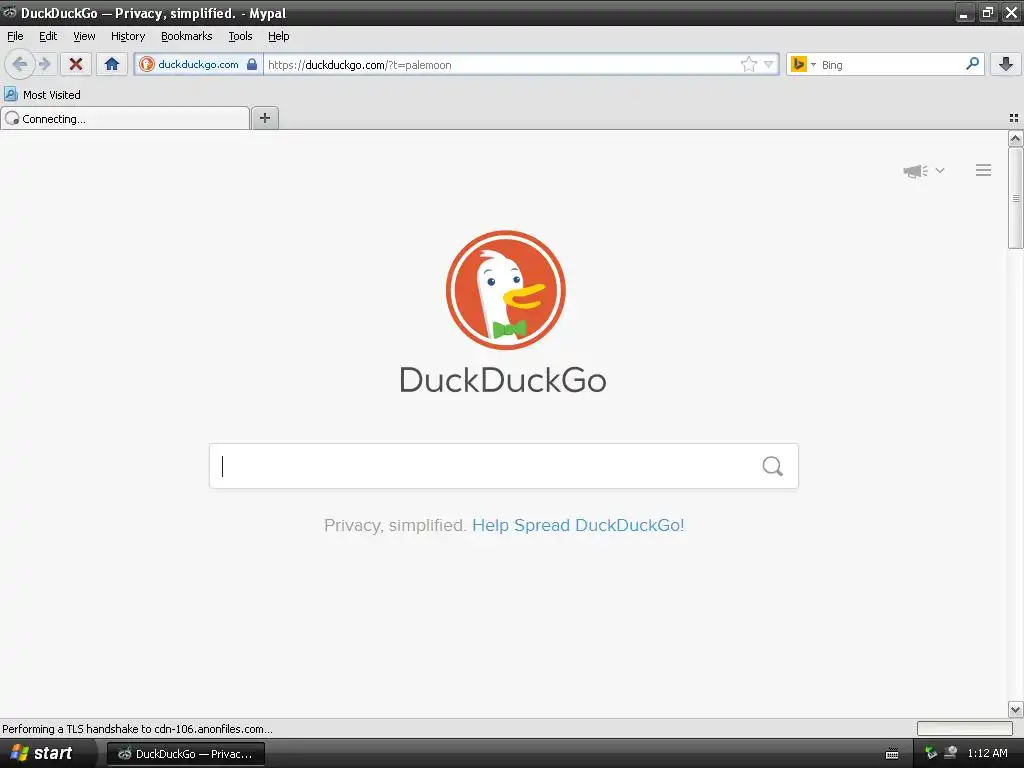Follow the Help Spread DuckDuckGo! link

[x=578, y=525]
